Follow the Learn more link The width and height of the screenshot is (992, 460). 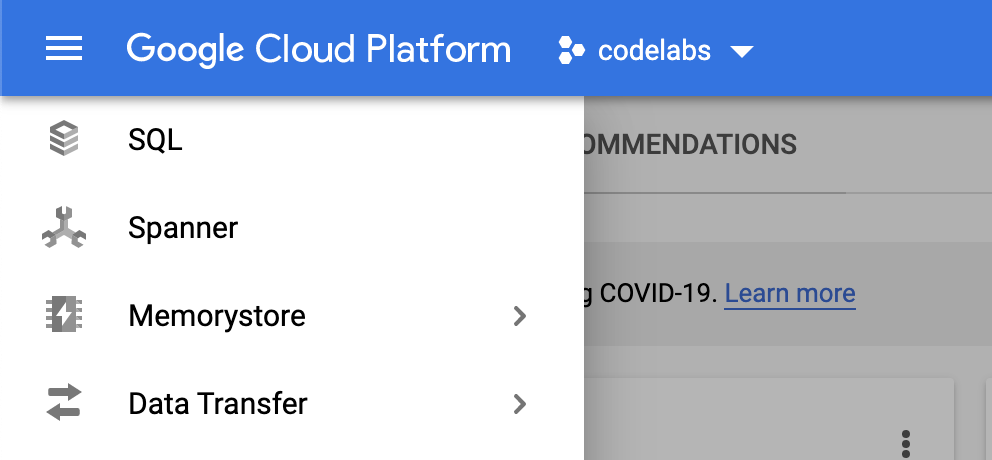[x=789, y=294]
